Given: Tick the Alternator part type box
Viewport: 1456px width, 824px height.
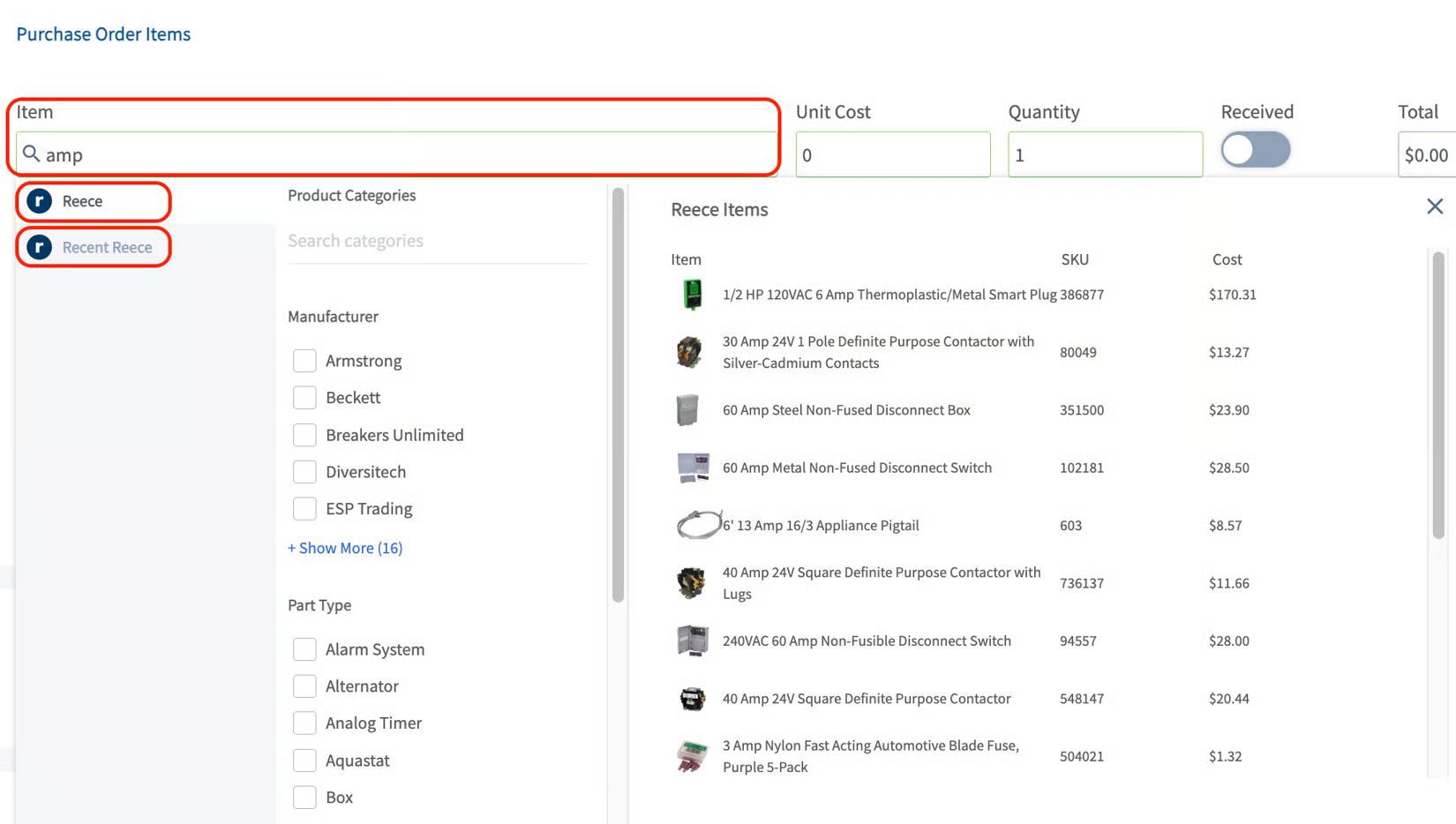Looking at the screenshot, I should 304,686.
